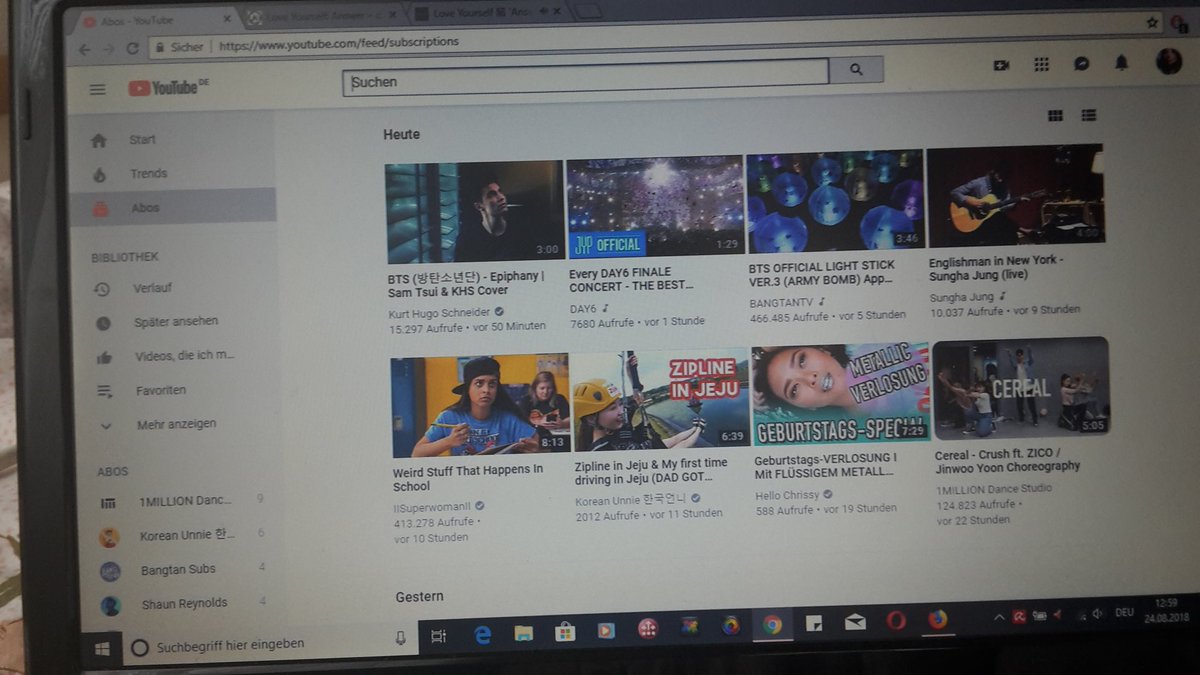This screenshot has height=675, width=1200.
Task: Open the notifications bell
Action: pos(1121,62)
